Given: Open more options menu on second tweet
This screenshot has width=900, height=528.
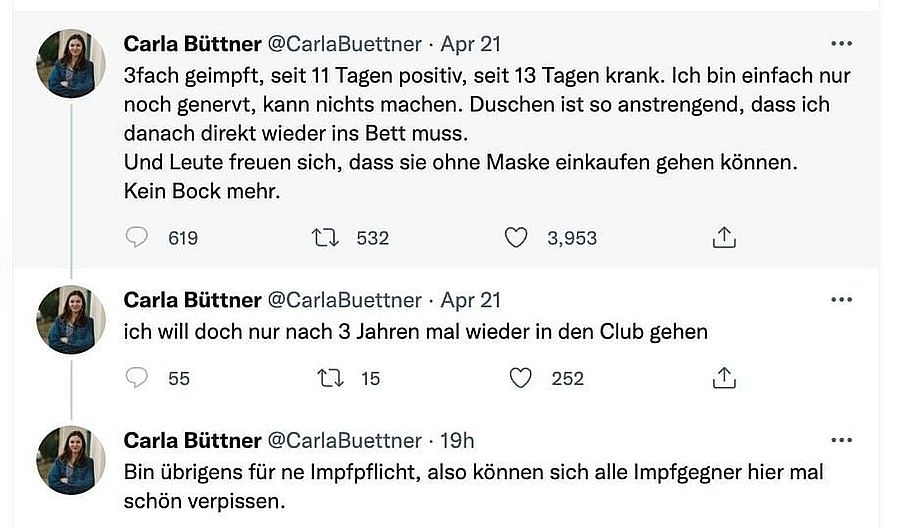Looking at the screenshot, I should click(x=841, y=300).
